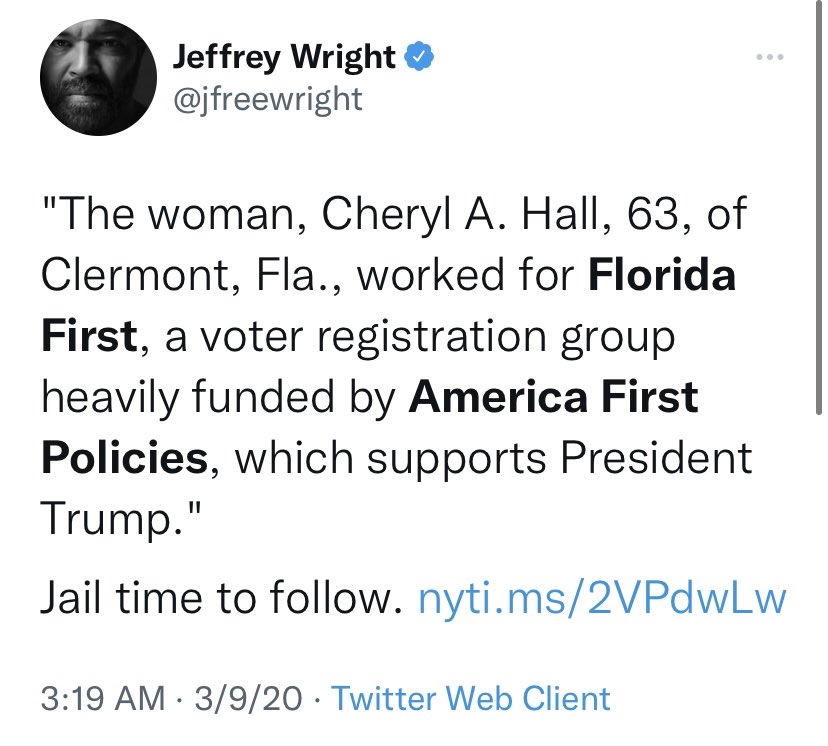Open Jeffrey Wright's profile picture
Image resolution: width=828 pixels, height=746 pixels.
pos(94,82)
